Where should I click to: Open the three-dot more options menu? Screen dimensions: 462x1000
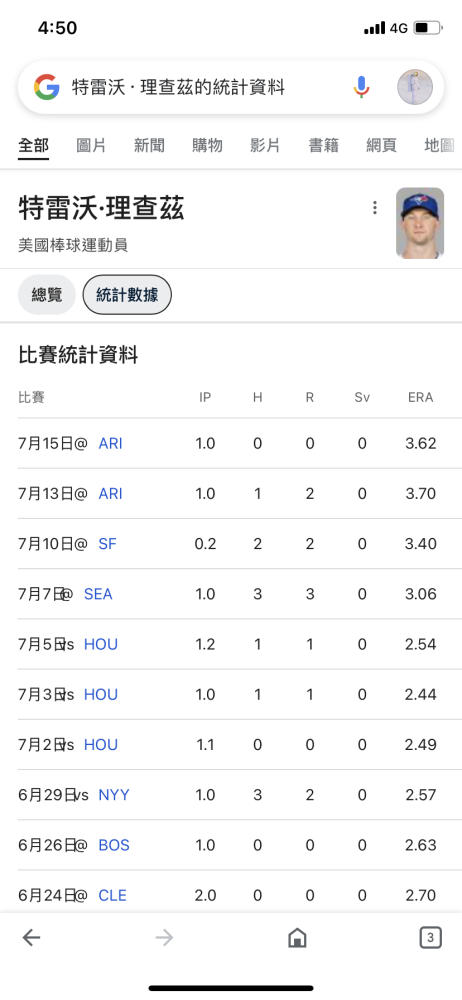(375, 207)
